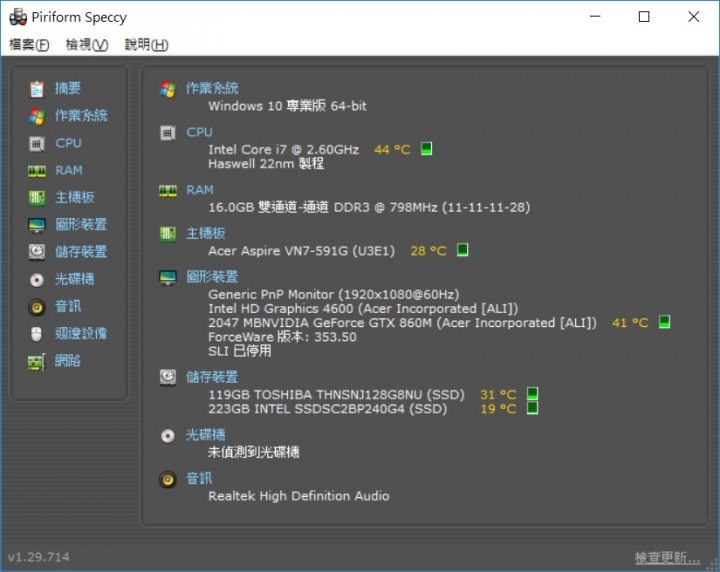
Task: Click the Windows flag icon in main panel
Action: (x=168, y=89)
